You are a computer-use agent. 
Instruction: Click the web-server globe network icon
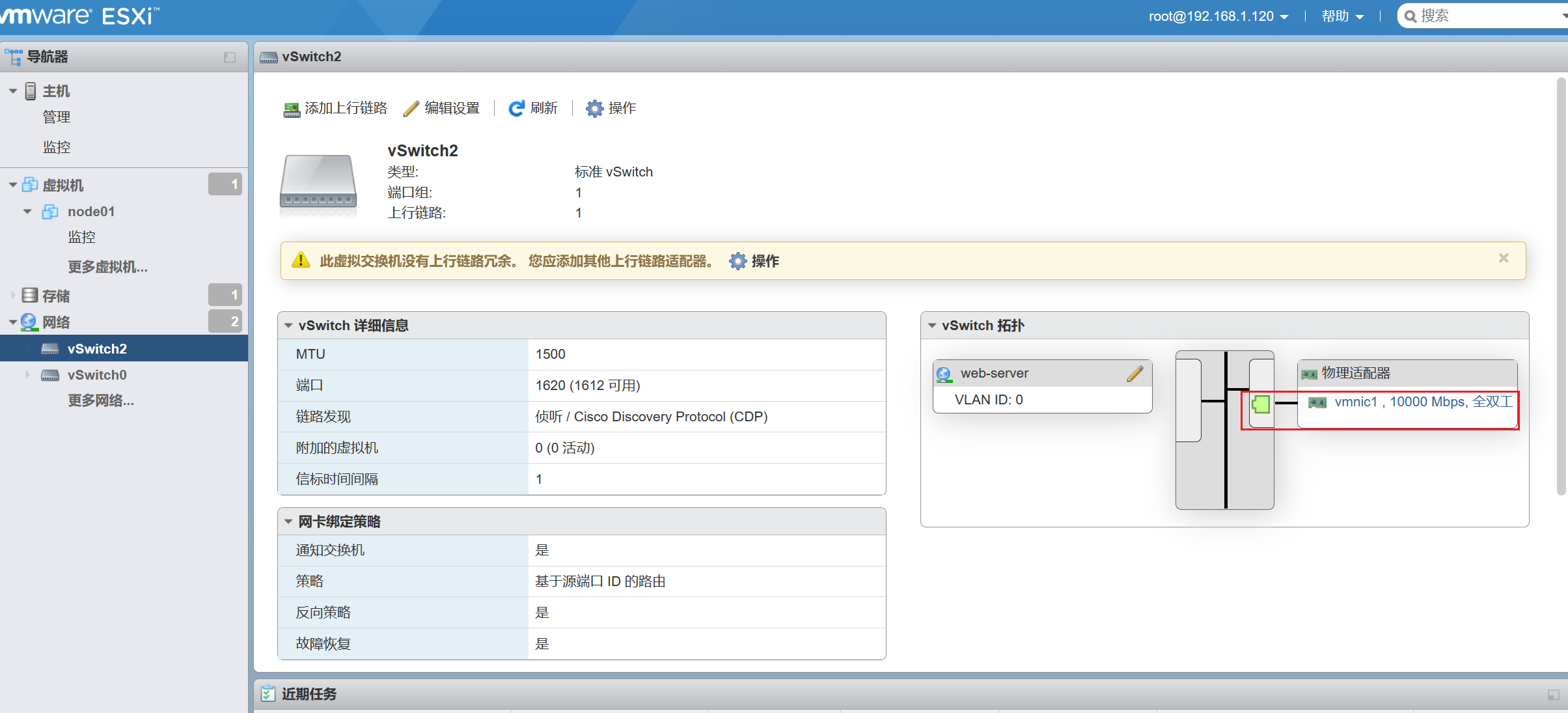pyautogui.click(x=944, y=374)
